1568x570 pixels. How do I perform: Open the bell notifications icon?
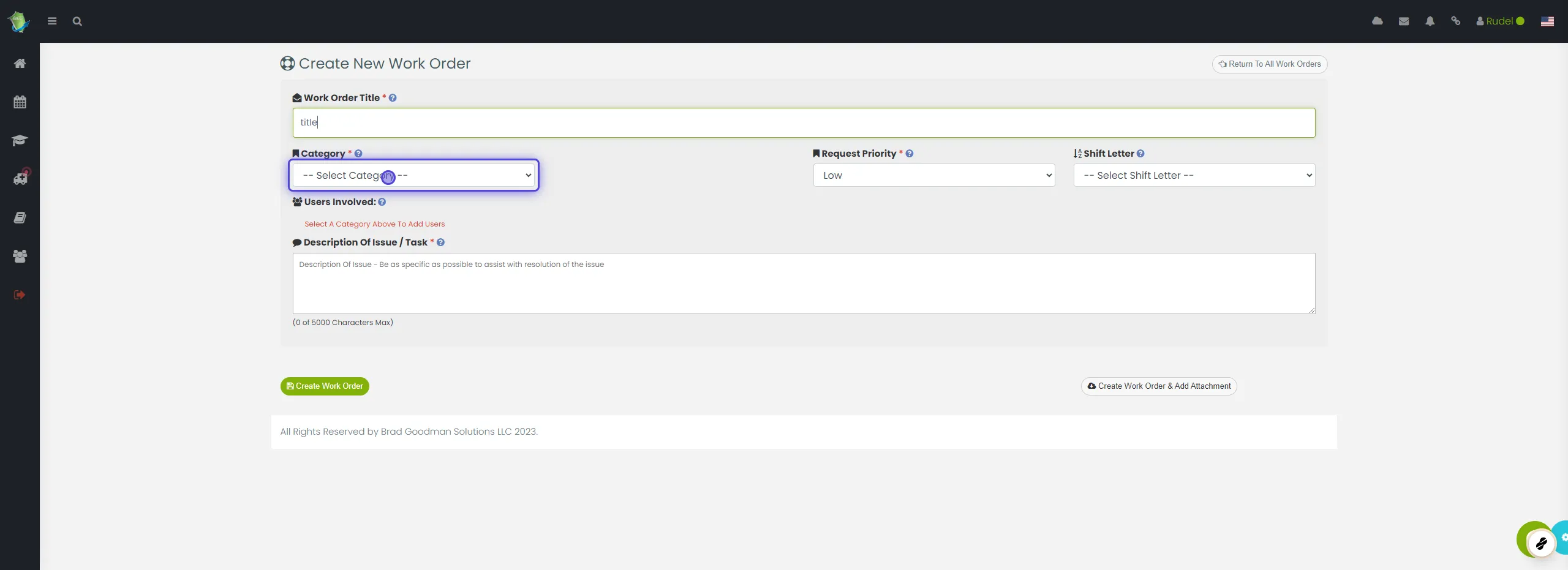click(x=1430, y=21)
